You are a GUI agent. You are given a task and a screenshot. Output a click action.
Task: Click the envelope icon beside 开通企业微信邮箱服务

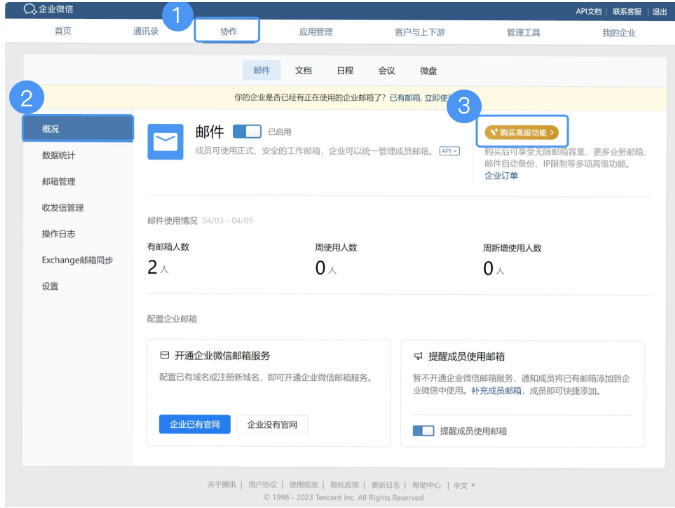(x=164, y=355)
